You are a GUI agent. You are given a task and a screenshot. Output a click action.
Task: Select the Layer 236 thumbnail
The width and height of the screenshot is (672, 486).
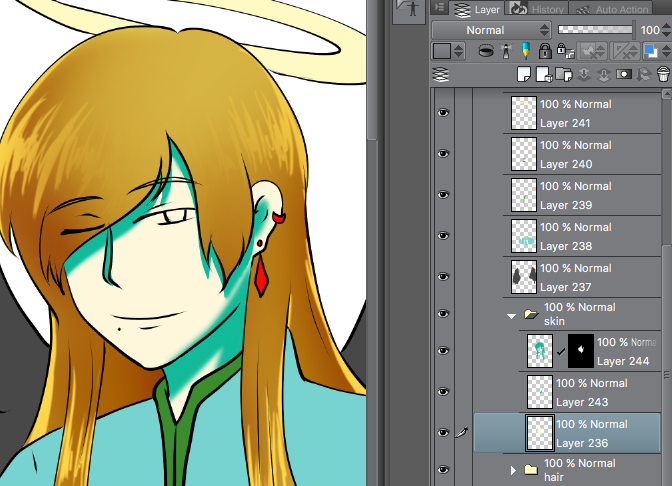(540, 433)
